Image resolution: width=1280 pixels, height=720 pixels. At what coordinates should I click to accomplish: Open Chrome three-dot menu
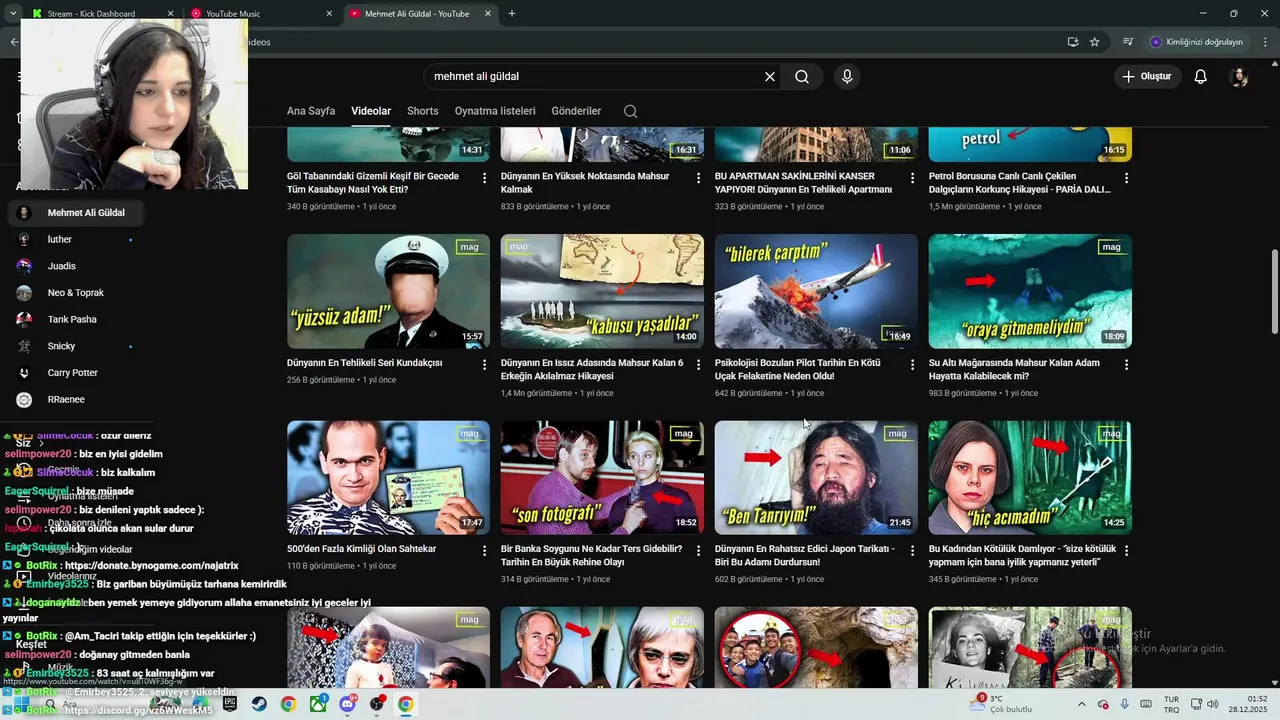(1267, 42)
